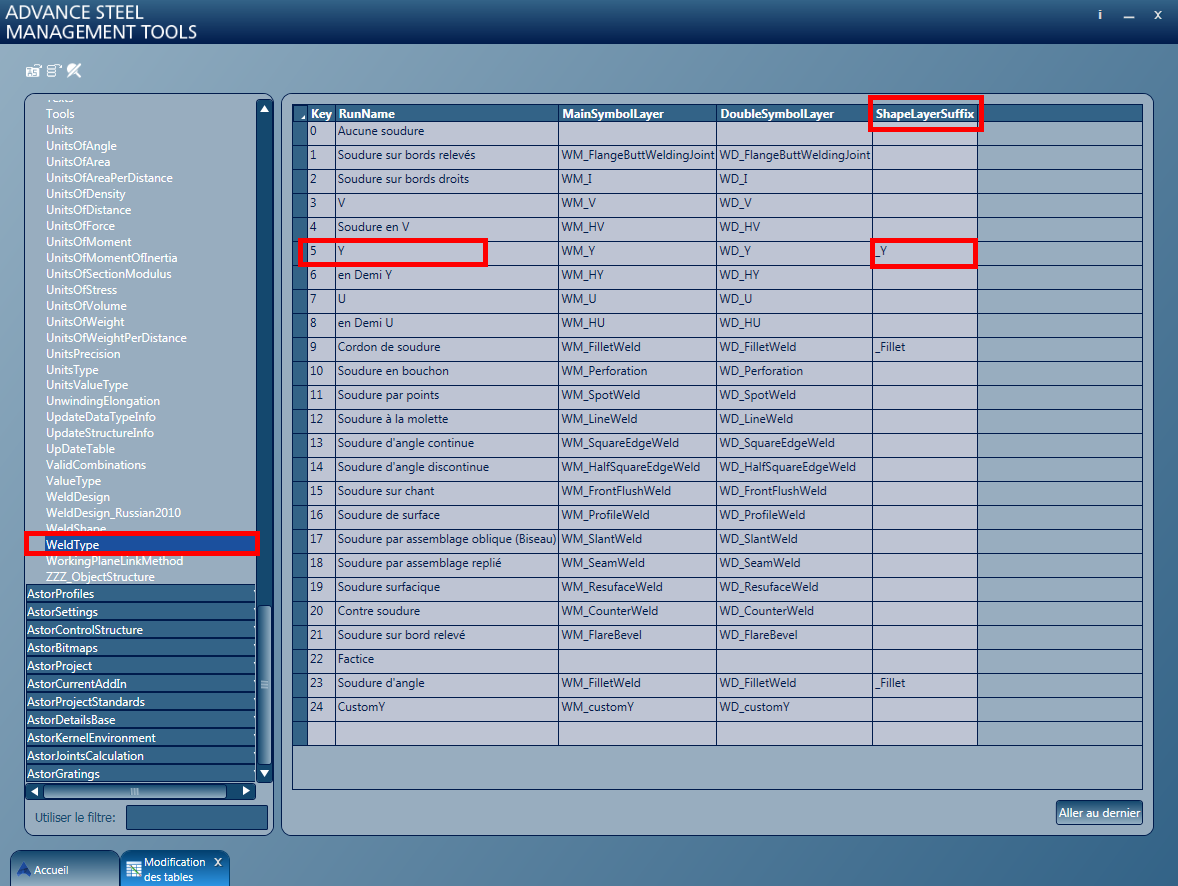1178x886 pixels.
Task: Click the ShapeLayerSuffix column header
Action: [925, 113]
